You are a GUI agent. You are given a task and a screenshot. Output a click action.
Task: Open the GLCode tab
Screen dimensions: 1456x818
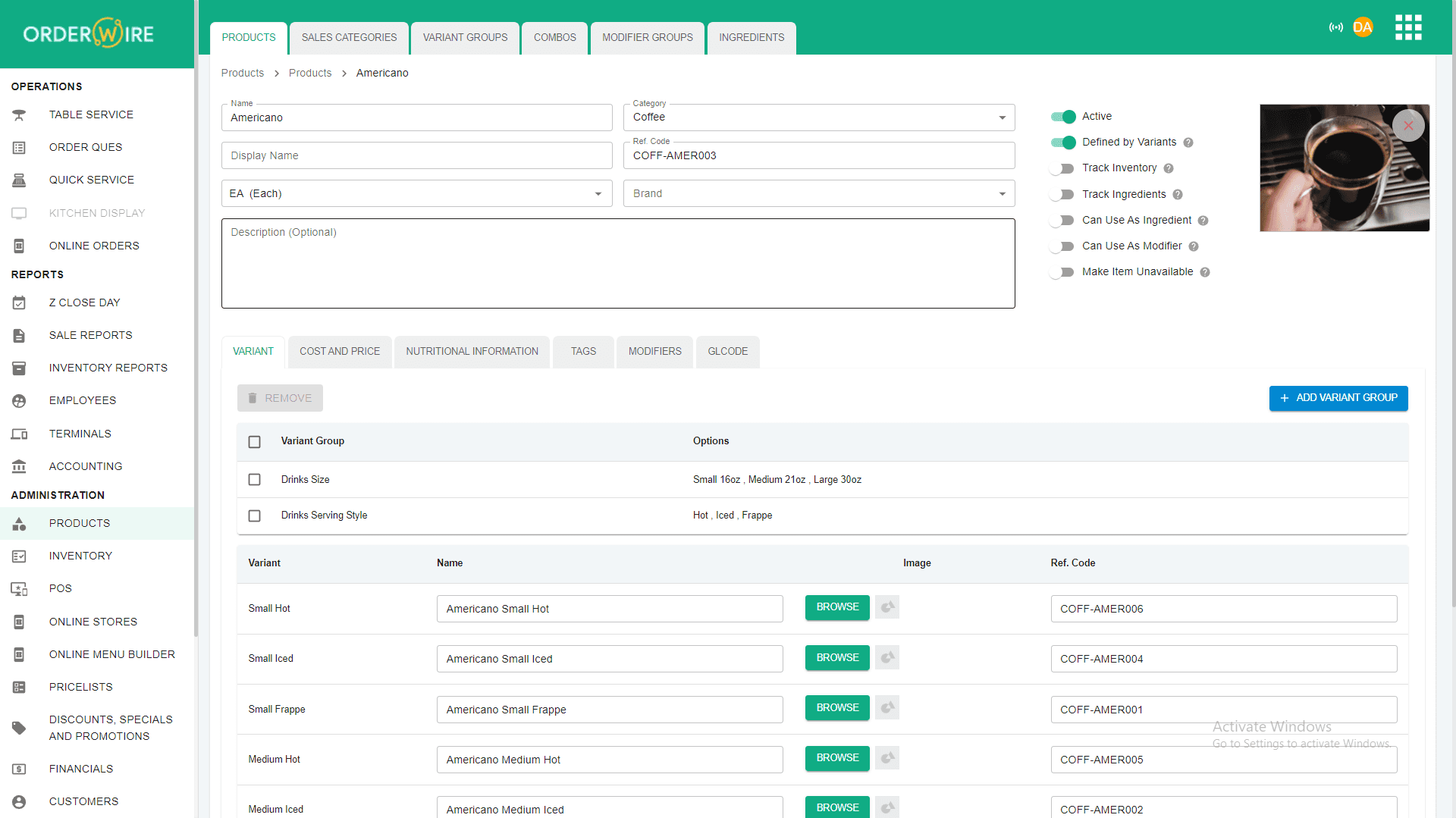[727, 352]
